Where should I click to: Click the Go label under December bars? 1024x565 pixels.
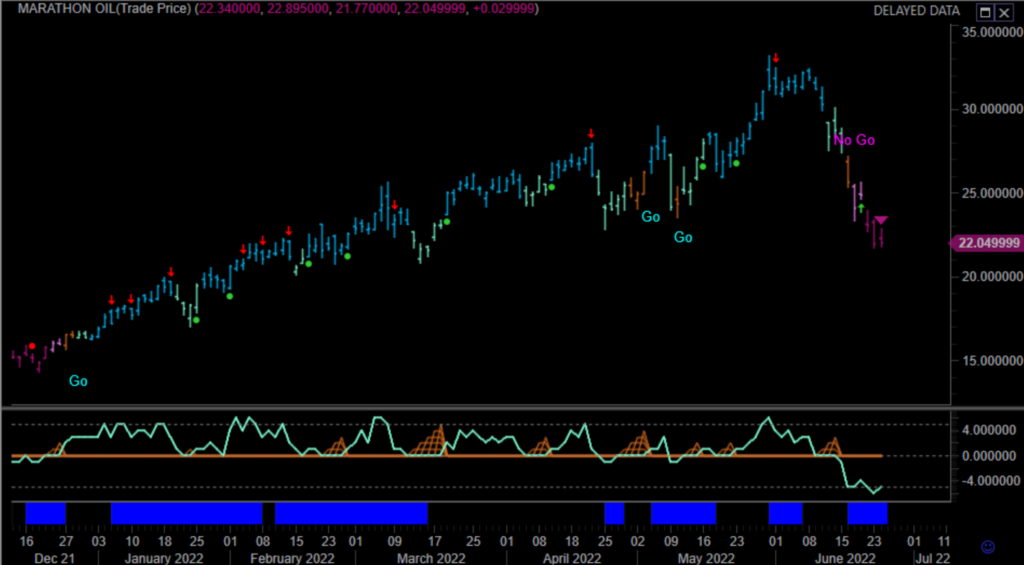[78, 381]
